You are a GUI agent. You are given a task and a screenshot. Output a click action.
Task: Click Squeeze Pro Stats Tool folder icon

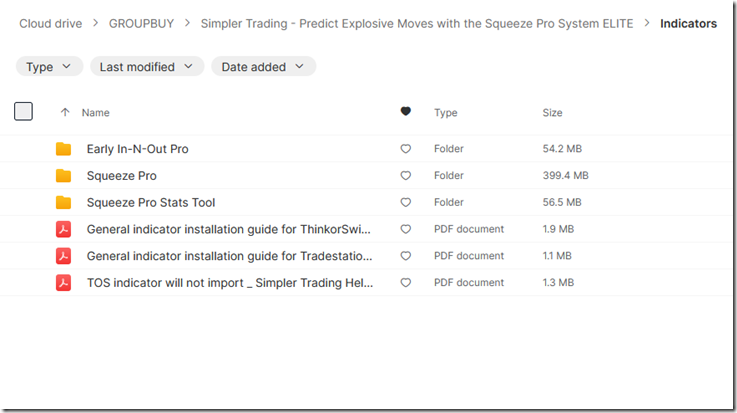click(63, 203)
